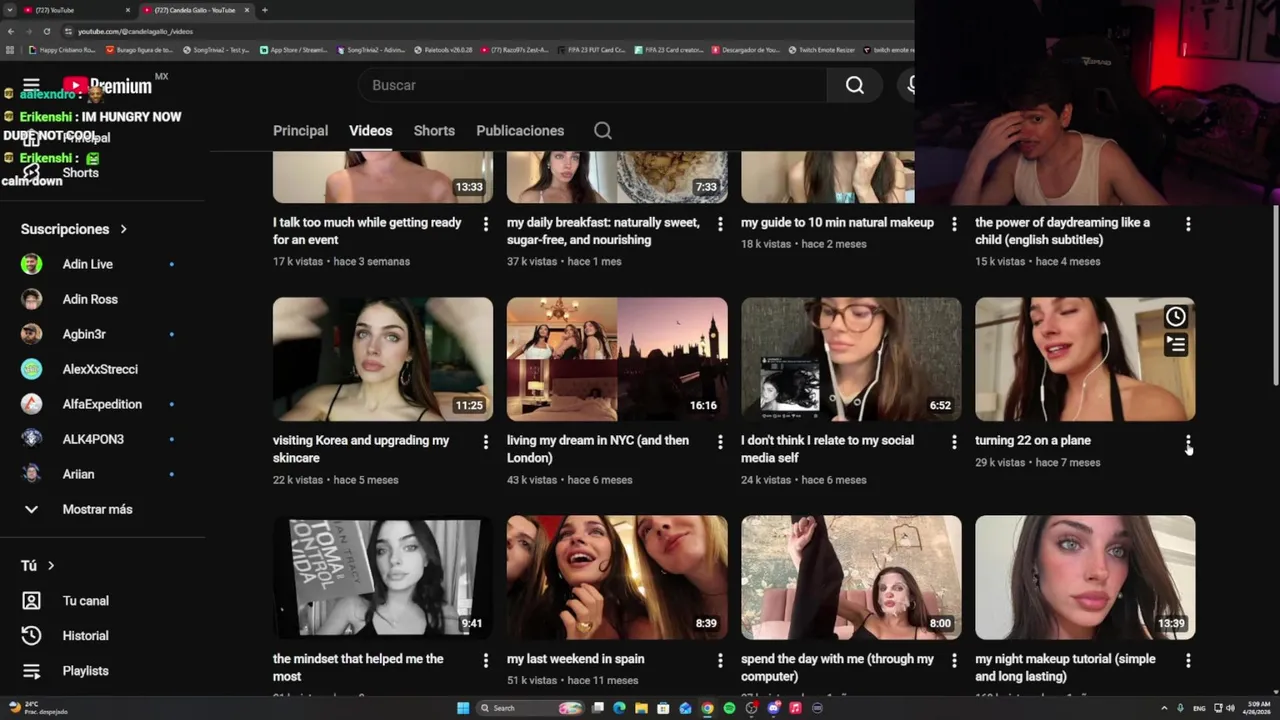The width and height of the screenshot is (1280, 720).
Task: Switch to the Principal channel tab
Action: 300,130
